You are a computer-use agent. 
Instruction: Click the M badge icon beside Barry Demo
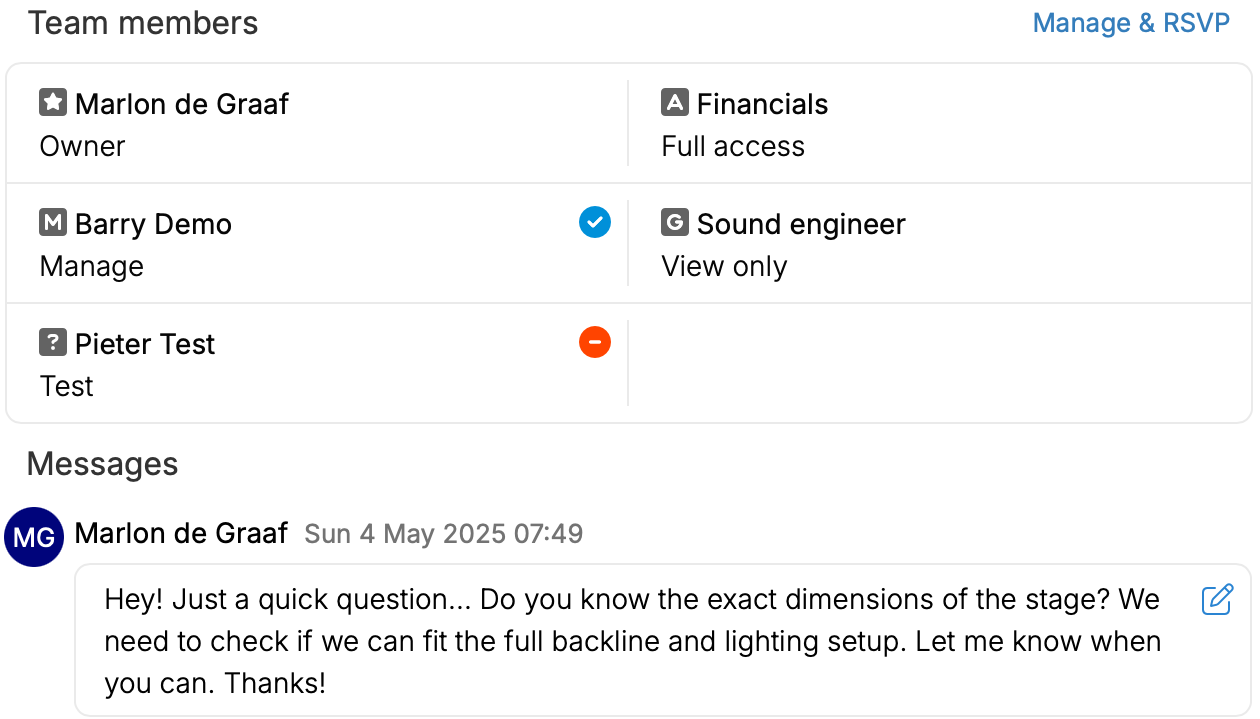pyautogui.click(x=53, y=222)
